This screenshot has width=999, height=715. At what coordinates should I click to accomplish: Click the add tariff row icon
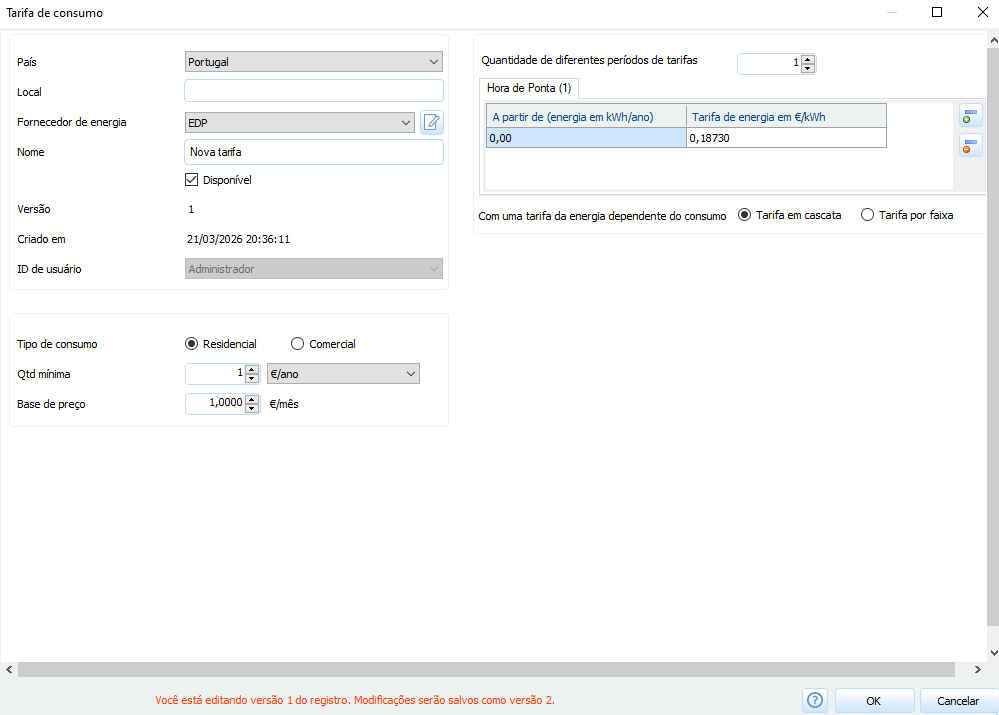pos(970,116)
